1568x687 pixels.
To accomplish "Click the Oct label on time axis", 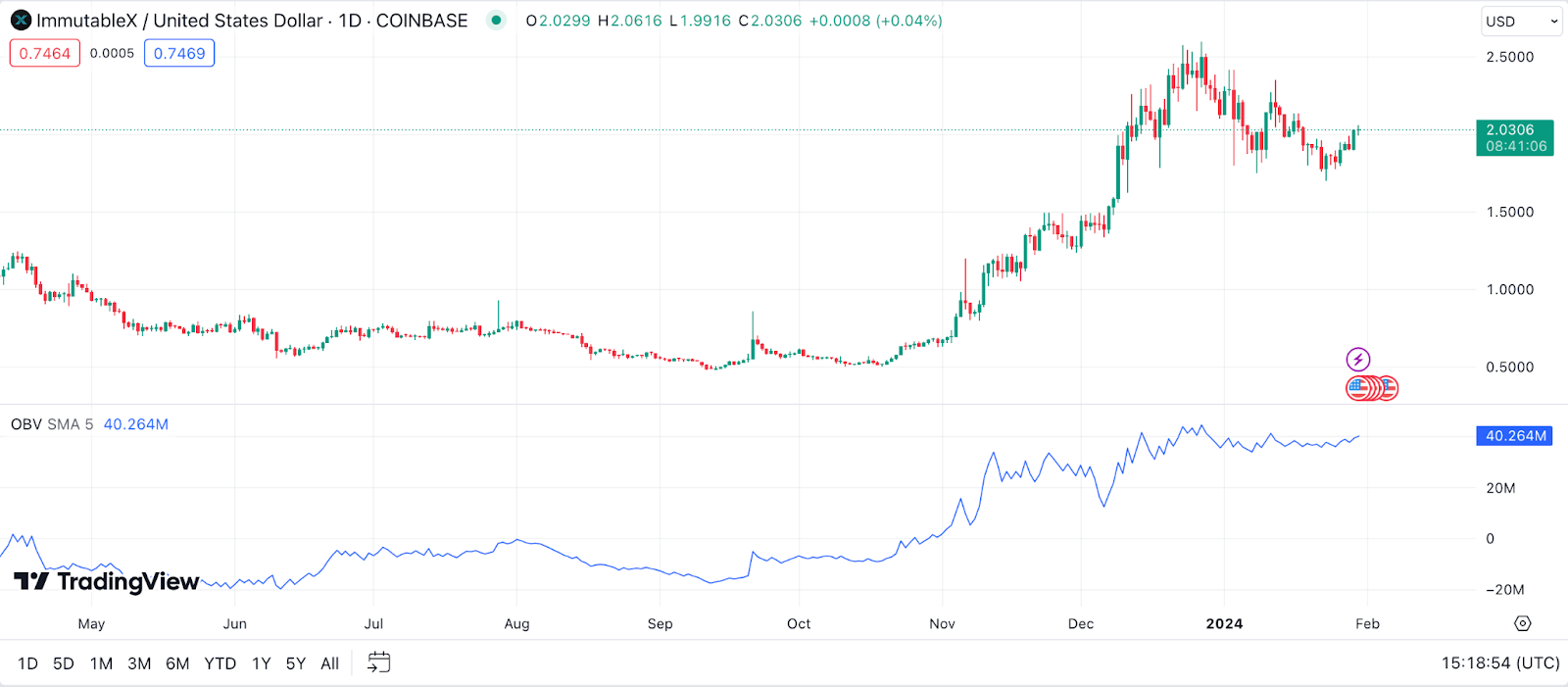I will pyautogui.click(x=799, y=623).
